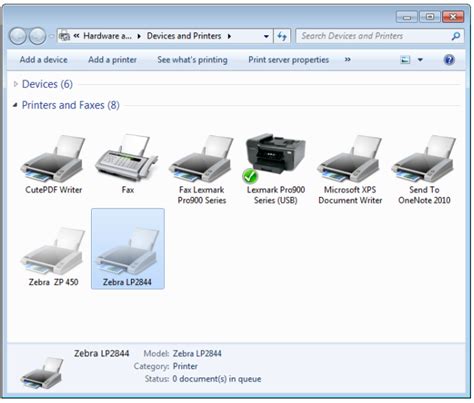Open the view options dropdown arrow
The image size is (474, 403).
pos(420,60)
